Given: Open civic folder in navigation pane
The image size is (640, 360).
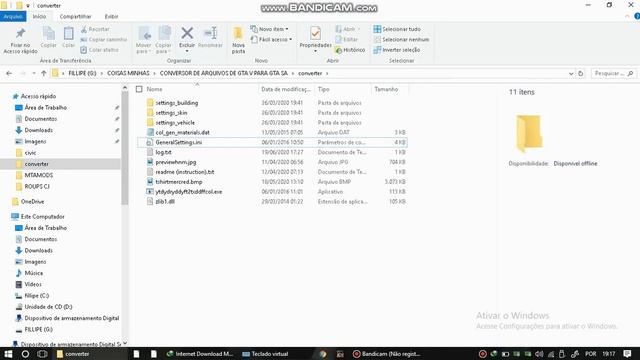Looking at the screenshot, I should click(x=30, y=153).
